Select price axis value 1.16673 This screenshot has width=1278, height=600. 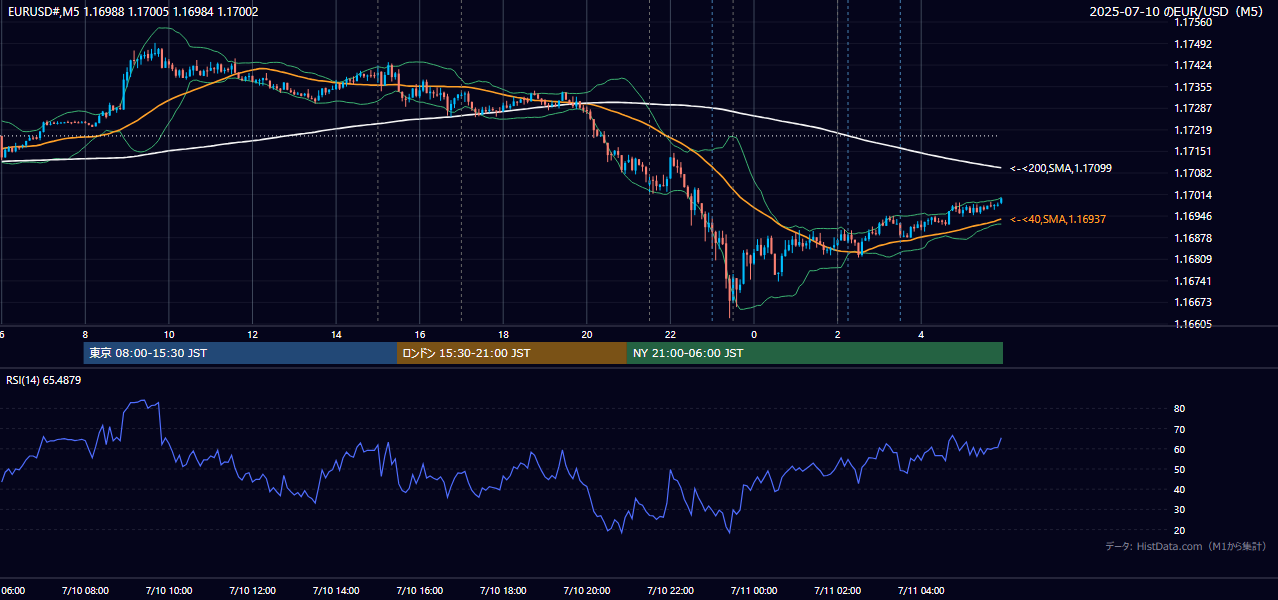(1194, 302)
